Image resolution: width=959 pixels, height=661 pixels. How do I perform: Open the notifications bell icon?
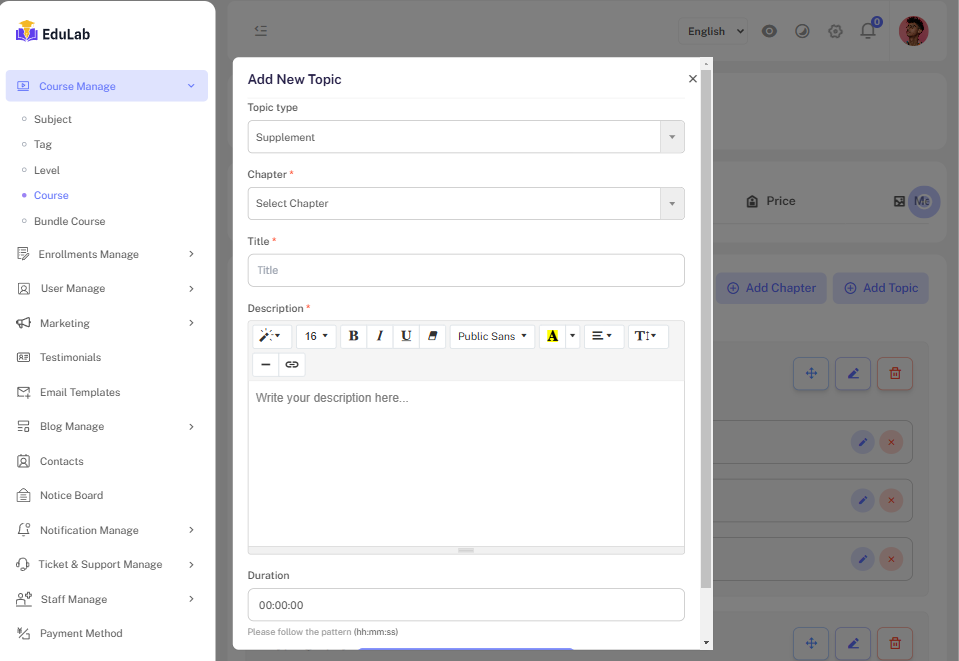coord(867,31)
